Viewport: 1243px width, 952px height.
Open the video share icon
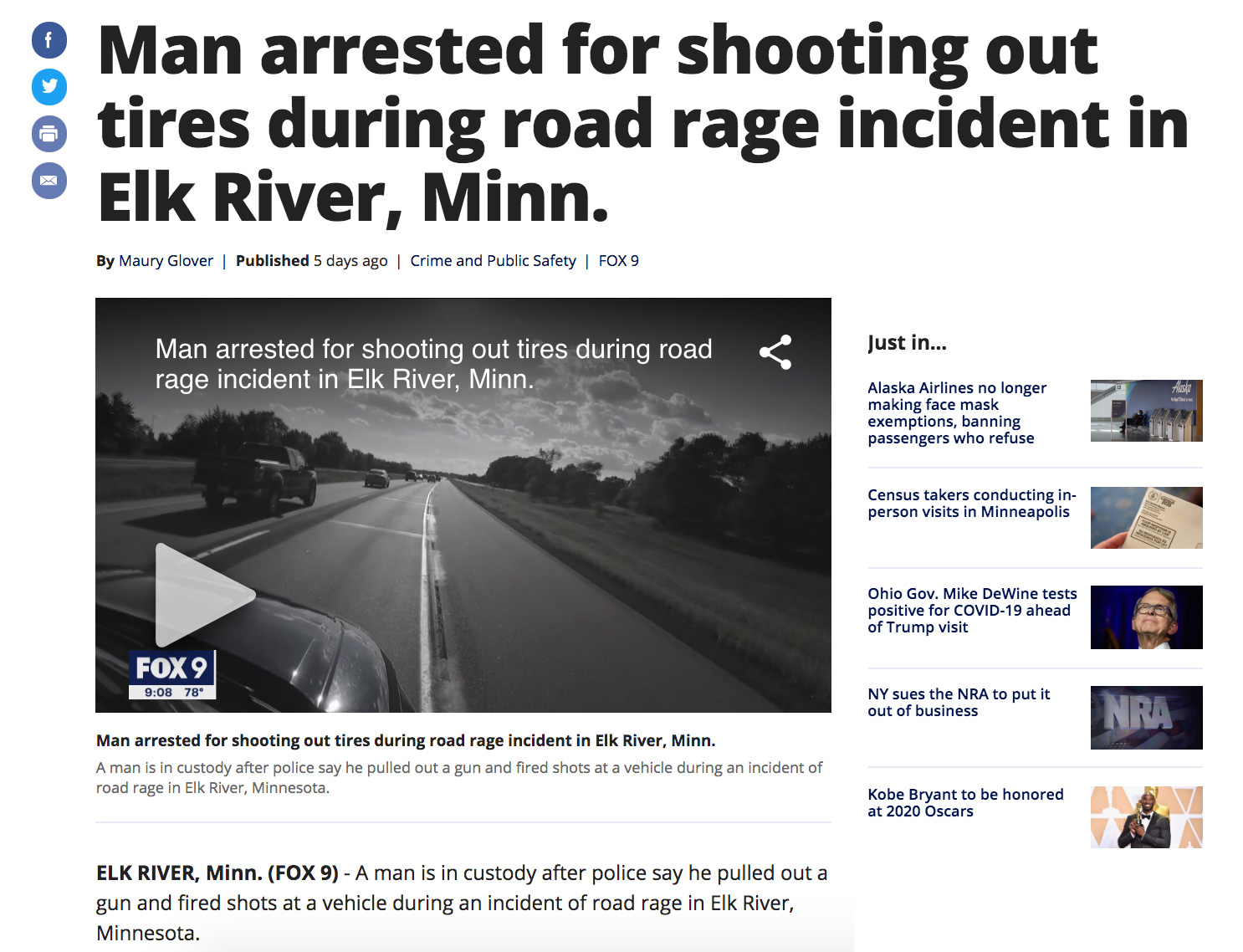click(x=775, y=352)
